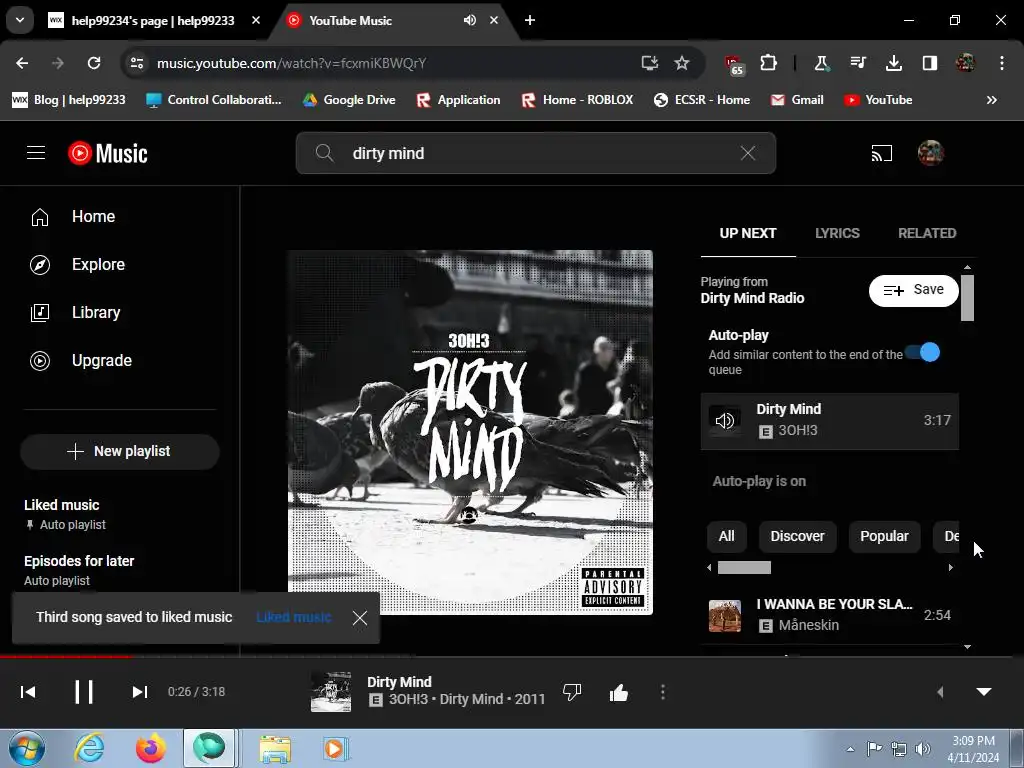Skip to the previous track
This screenshot has height=768, width=1024.
coord(28,692)
